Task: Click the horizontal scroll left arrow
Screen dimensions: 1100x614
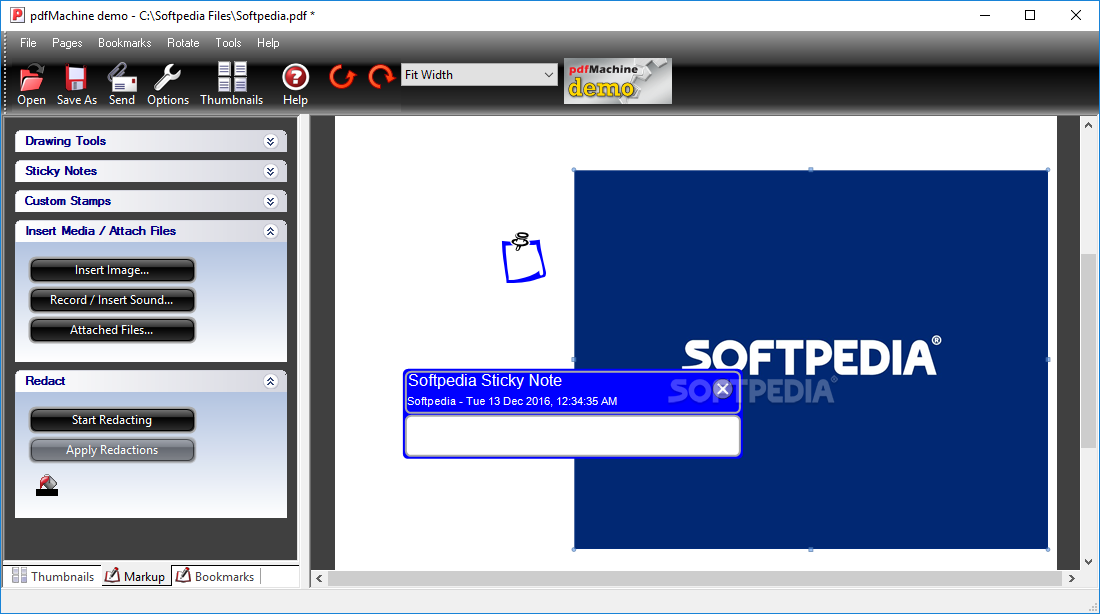Action: point(319,578)
